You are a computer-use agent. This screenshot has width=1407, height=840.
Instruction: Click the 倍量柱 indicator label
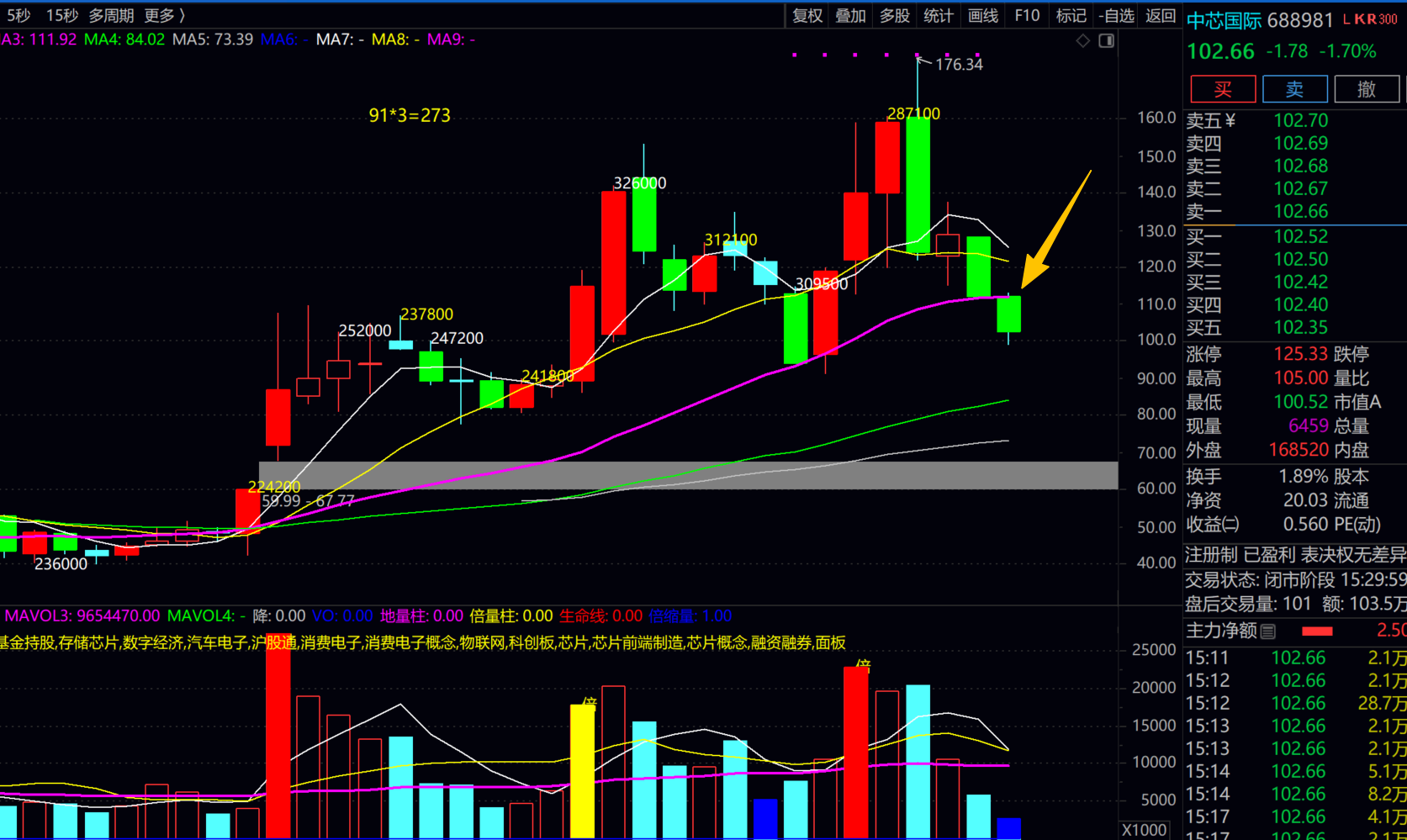click(x=511, y=616)
